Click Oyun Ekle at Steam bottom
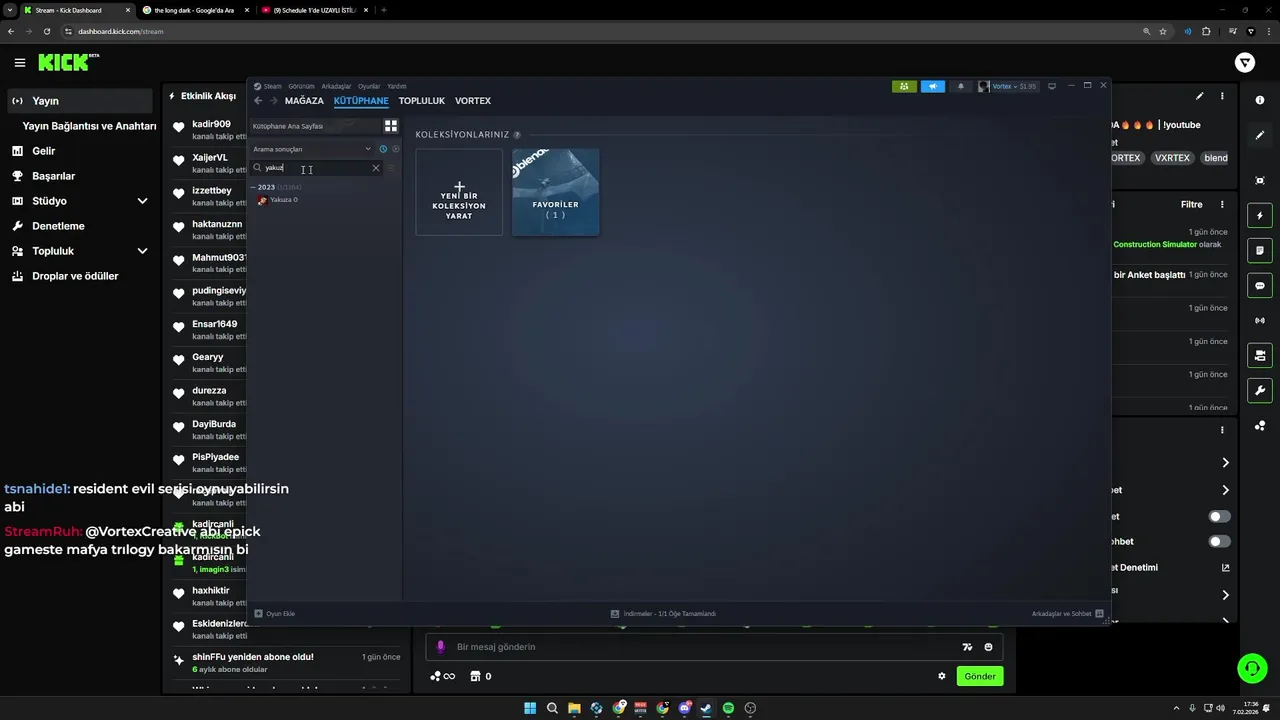1280x720 pixels. (x=275, y=614)
